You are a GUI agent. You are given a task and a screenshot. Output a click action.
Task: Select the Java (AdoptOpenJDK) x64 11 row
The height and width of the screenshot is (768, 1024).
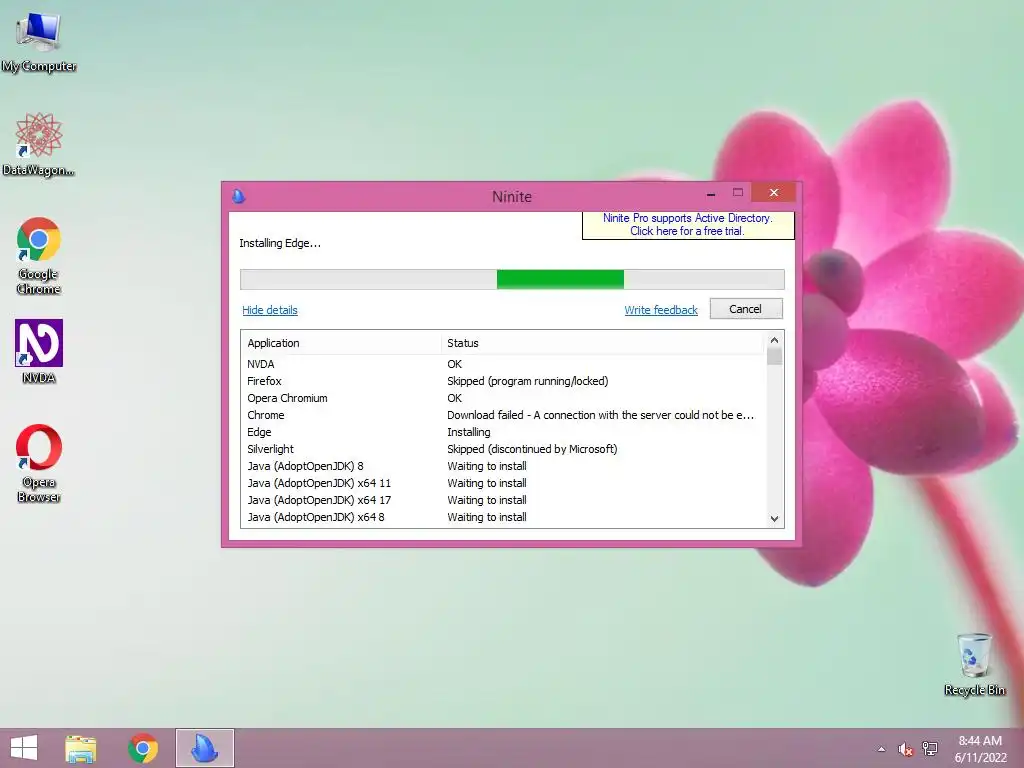pyautogui.click(x=503, y=483)
